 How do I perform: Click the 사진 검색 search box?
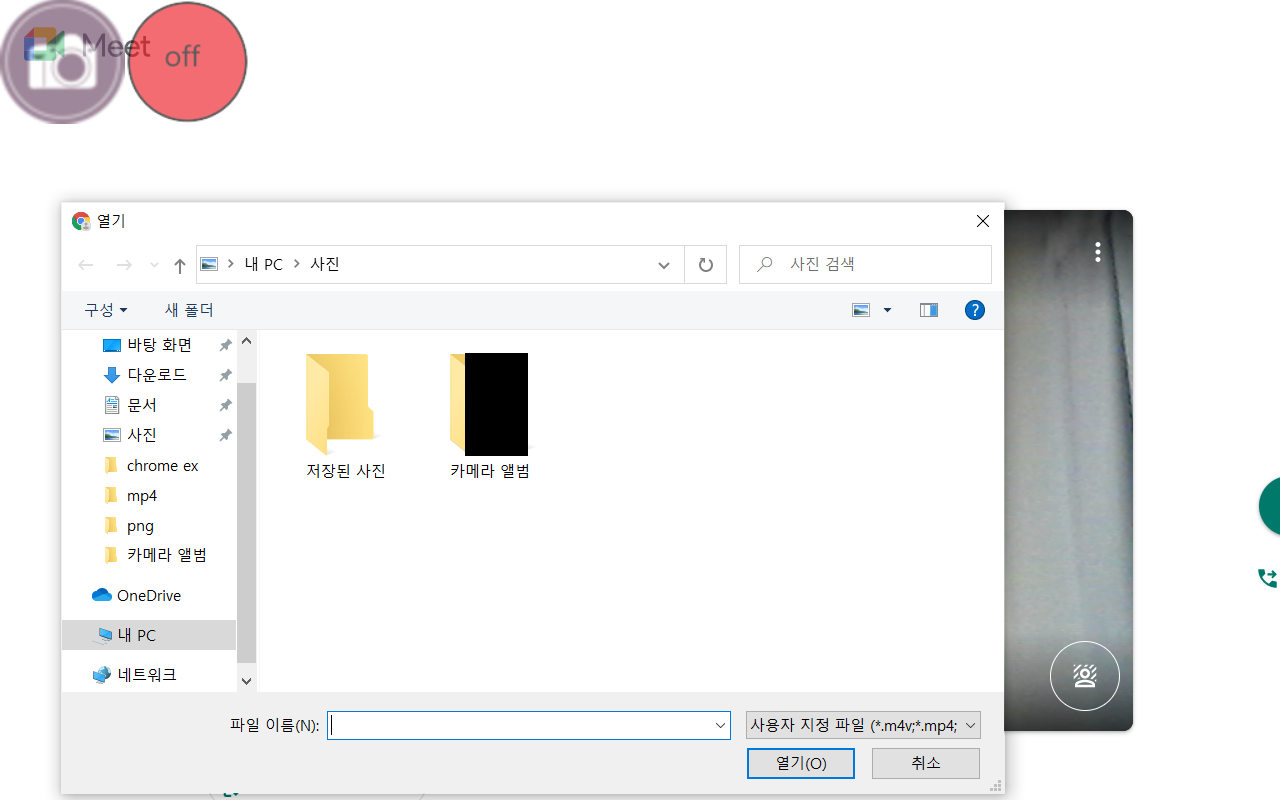pyautogui.click(x=865, y=265)
